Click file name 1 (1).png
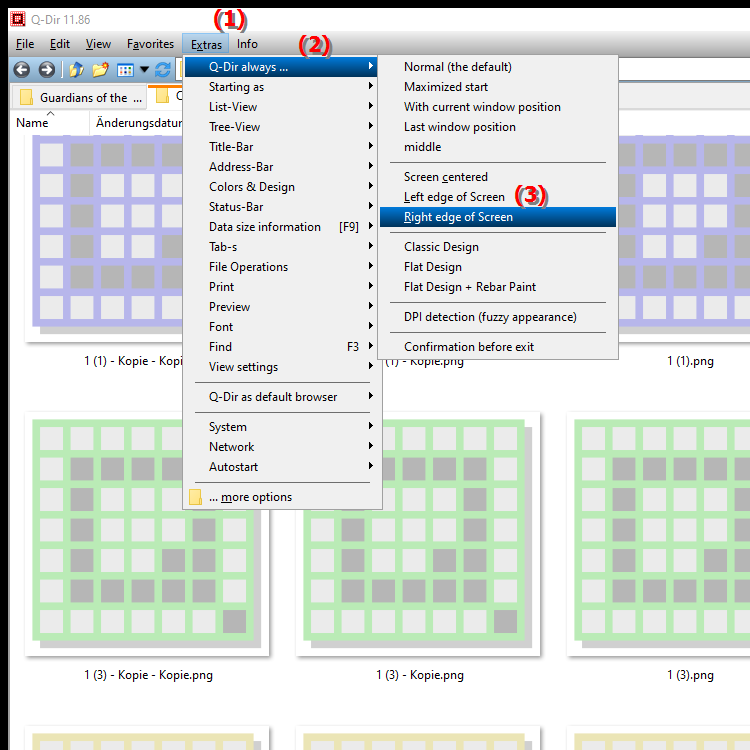This screenshot has height=750, width=750. 690,361
